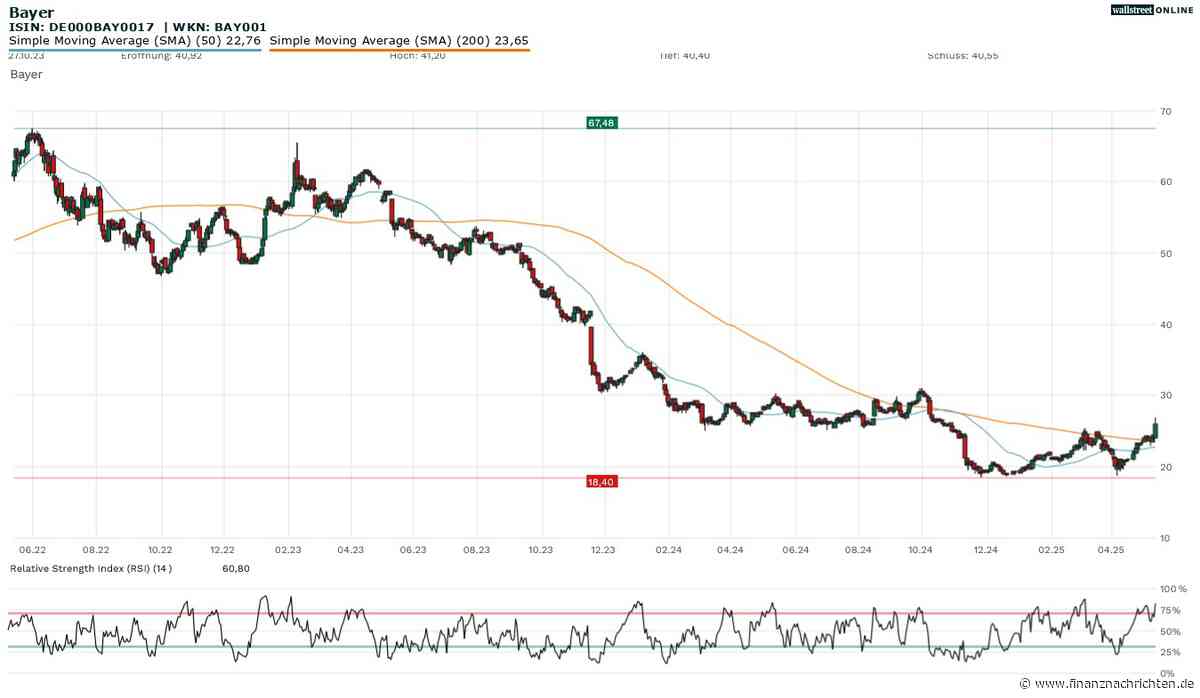Click the blue SMA (50) legend color line

135,49
